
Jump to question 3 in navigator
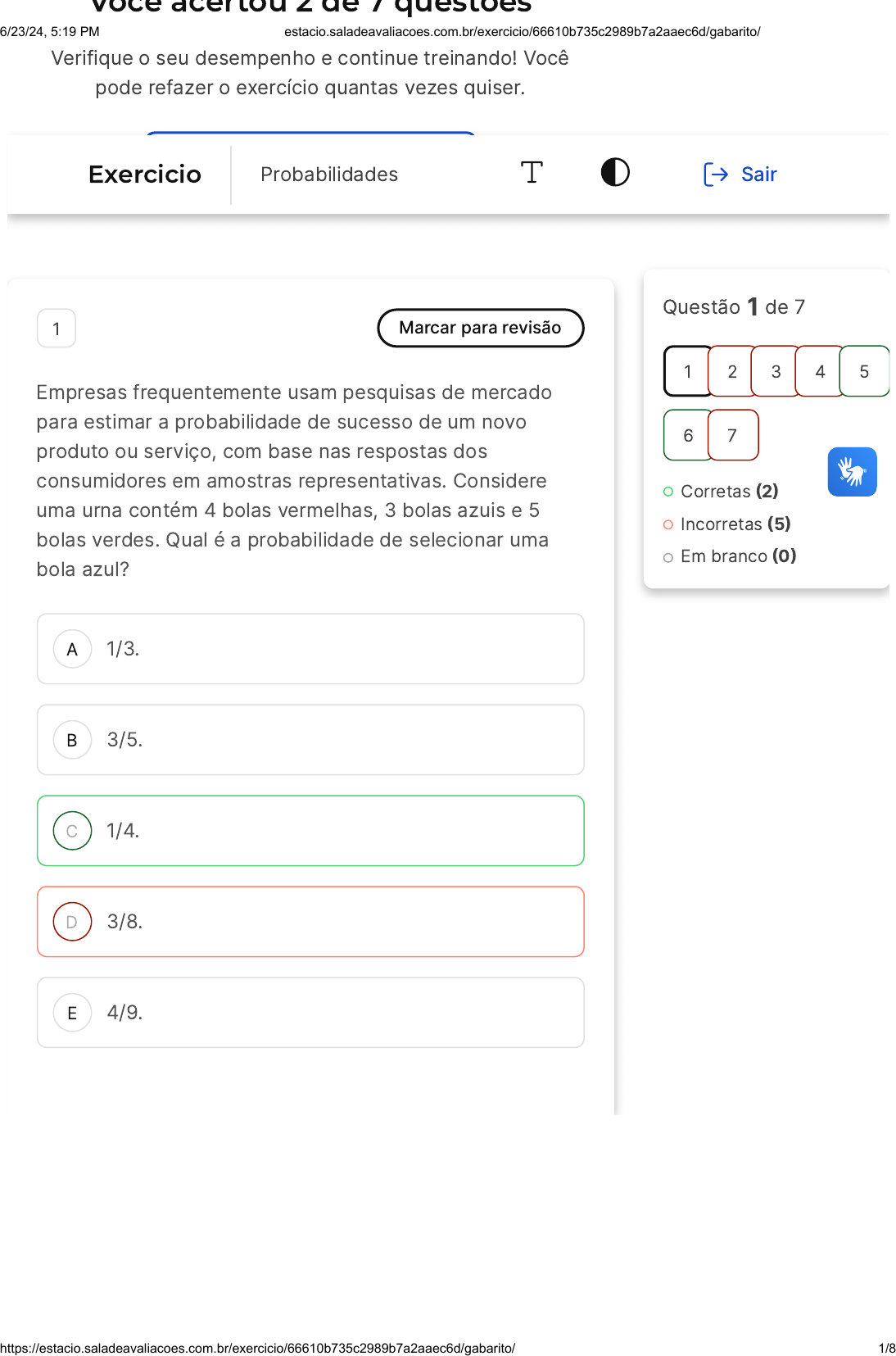pyautogui.click(x=776, y=372)
